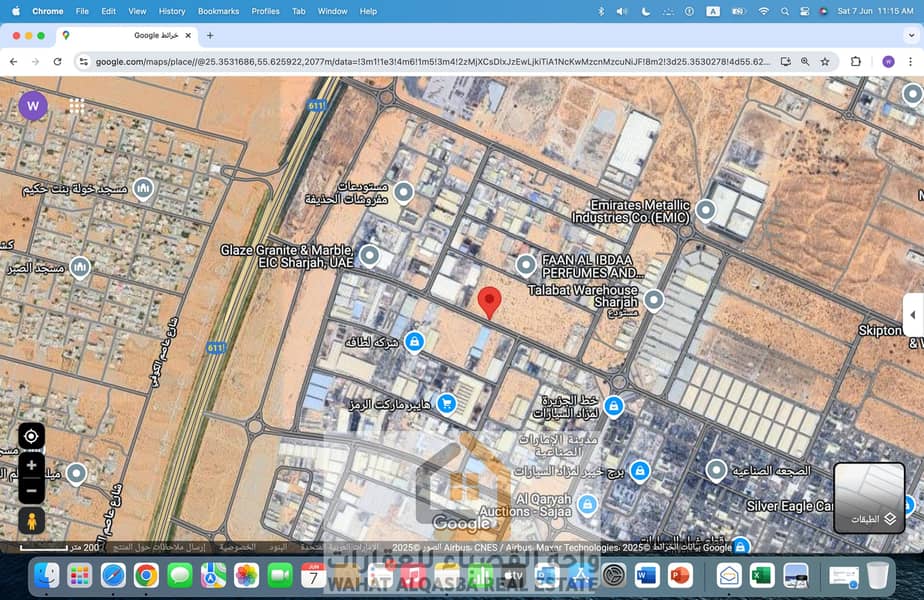Viewport: 924px width, 600px height.
Task: Open Control Center in menu bar
Action: 804,11
